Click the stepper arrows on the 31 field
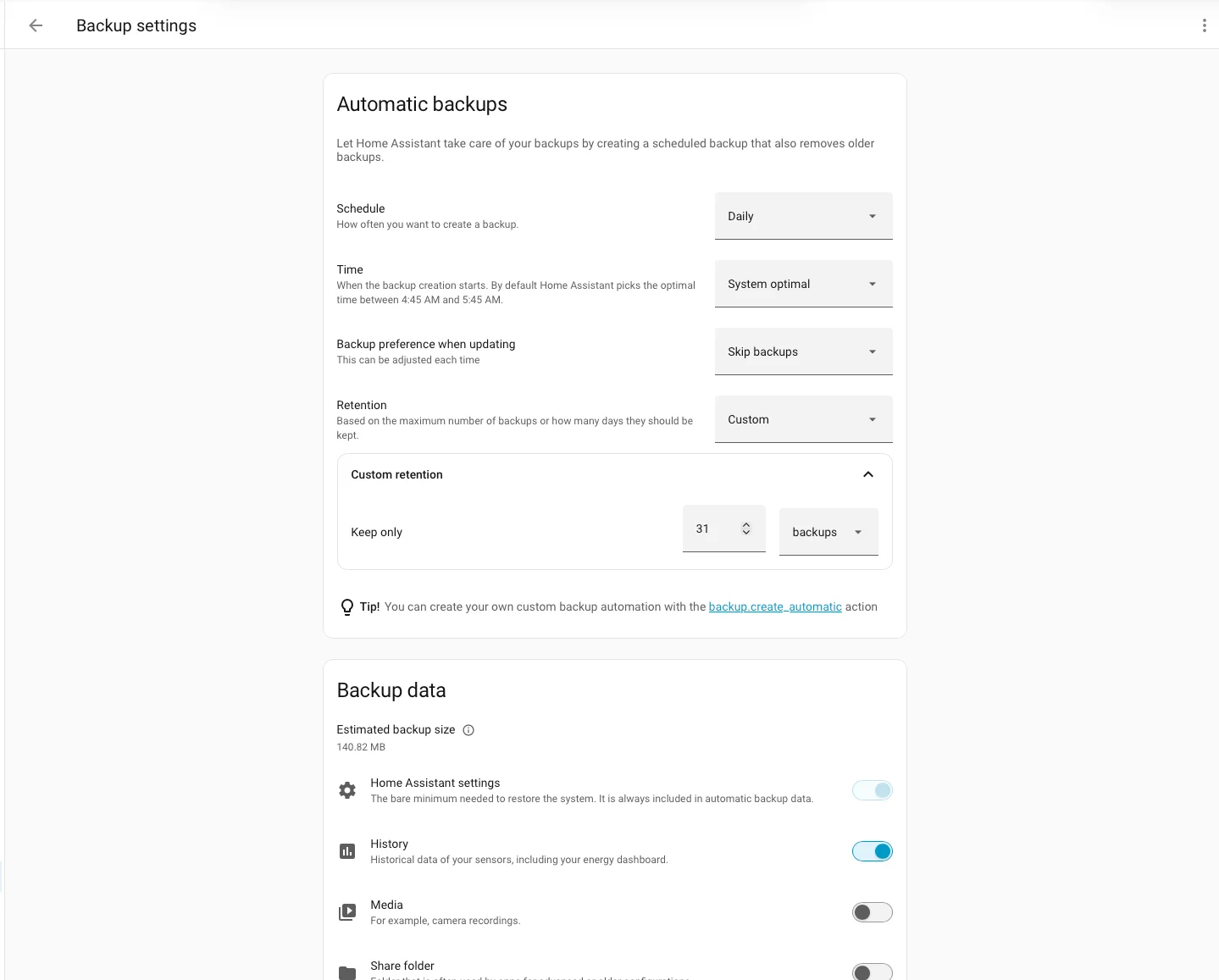This screenshot has width=1219, height=980. [x=746, y=529]
